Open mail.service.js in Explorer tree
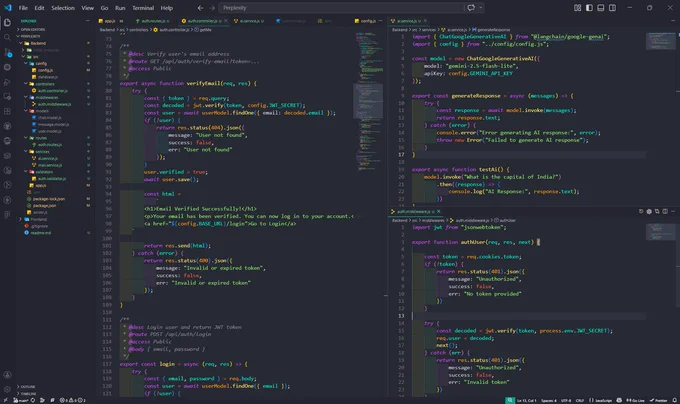The image size is (680, 404). [x=49, y=165]
